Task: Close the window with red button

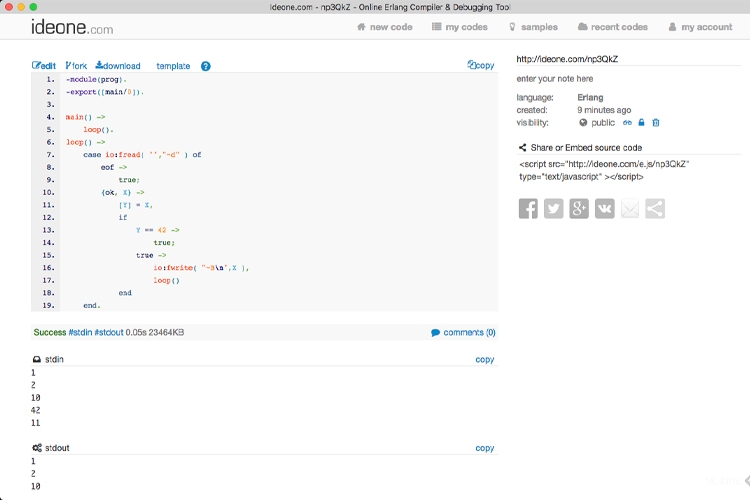Action: tap(9, 7)
